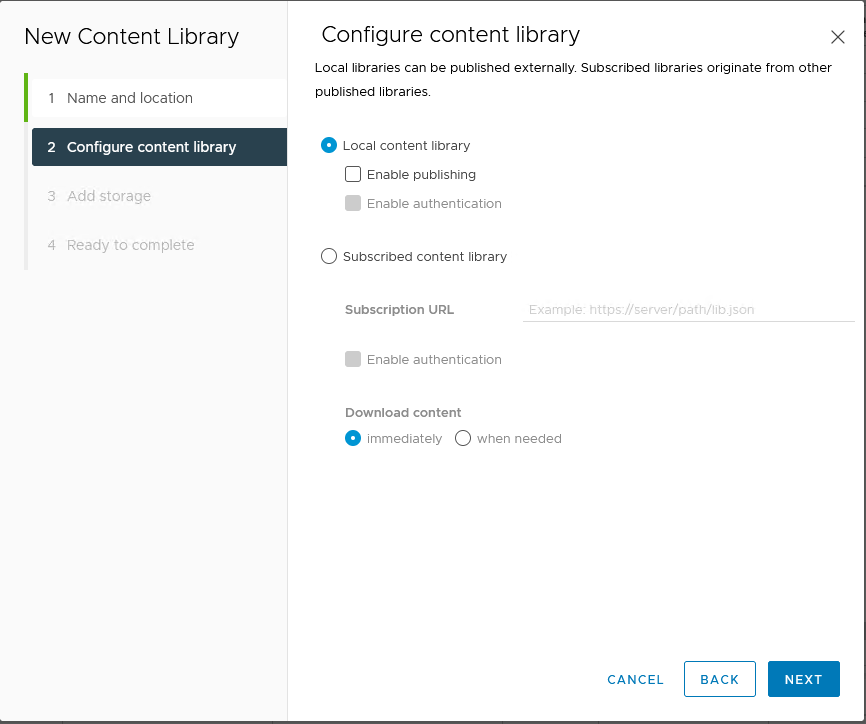The height and width of the screenshot is (724, 866).
Task: Select download content immediately option
Action: [x=353, y=438]
